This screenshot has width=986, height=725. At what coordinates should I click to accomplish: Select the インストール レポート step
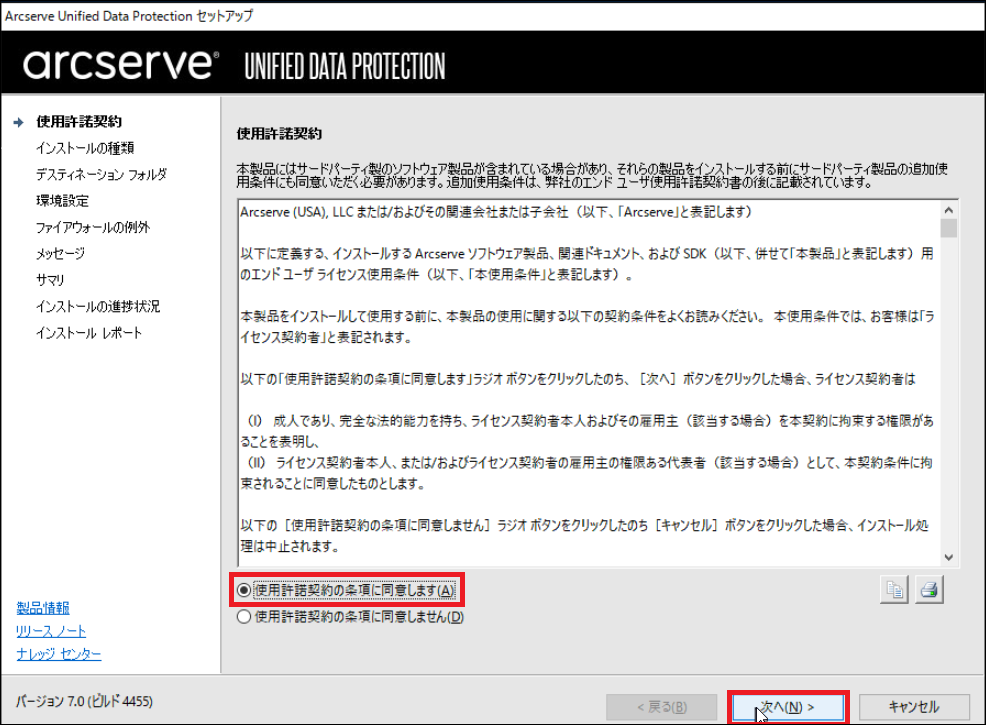coord(89,333)
